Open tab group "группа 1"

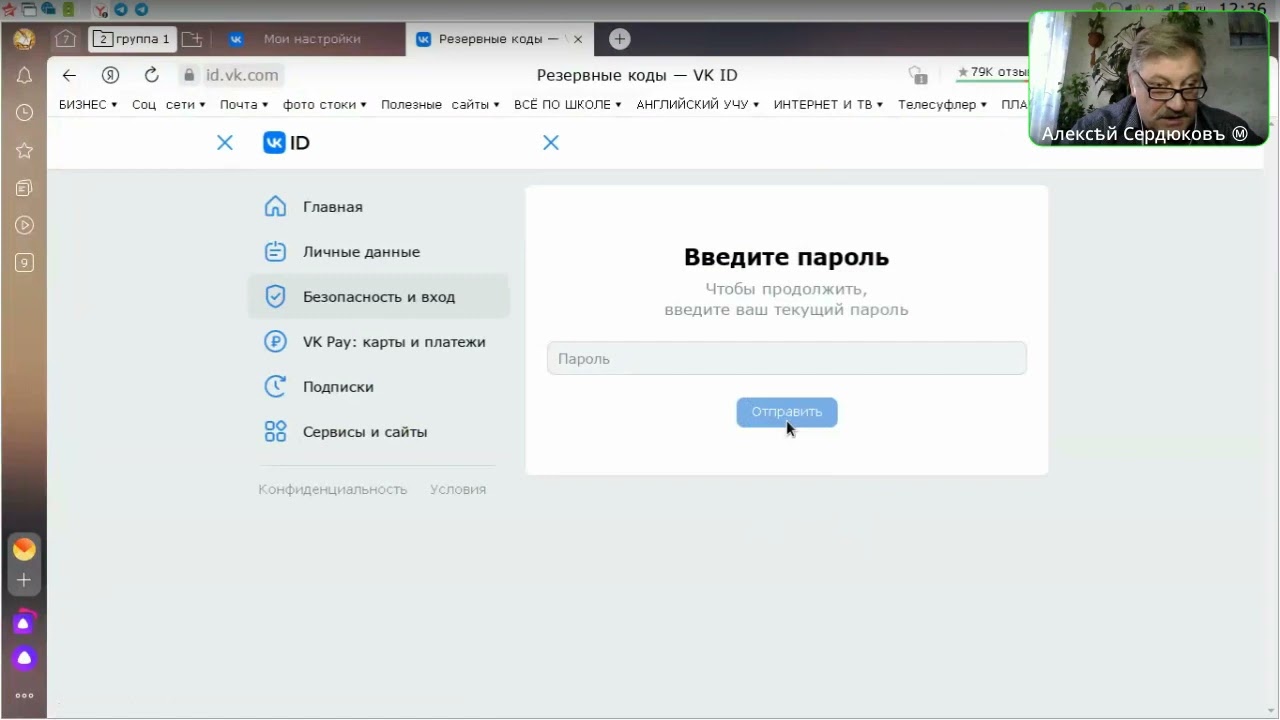click(x=132, y=39)
